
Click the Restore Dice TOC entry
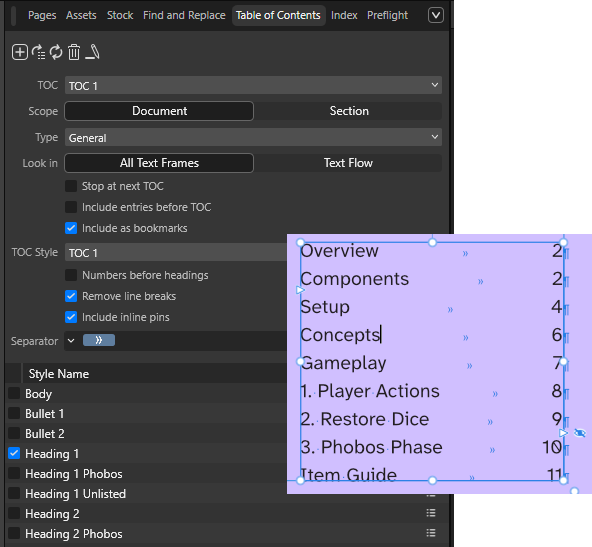365,419
